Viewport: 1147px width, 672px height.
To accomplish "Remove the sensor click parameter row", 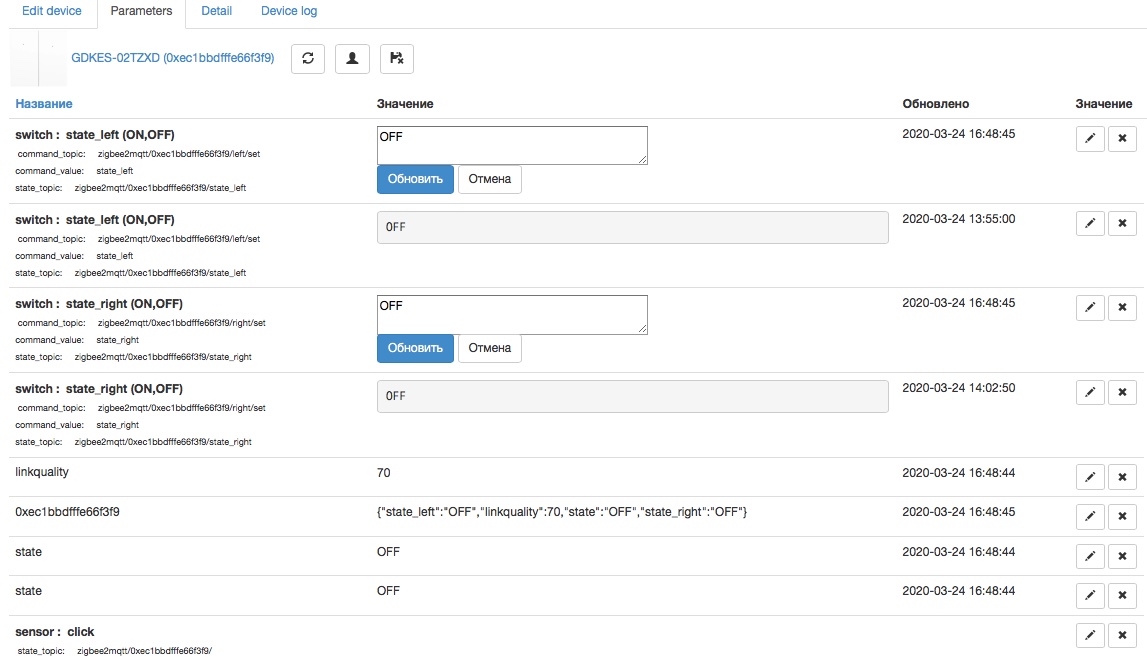I will 1122,635.
